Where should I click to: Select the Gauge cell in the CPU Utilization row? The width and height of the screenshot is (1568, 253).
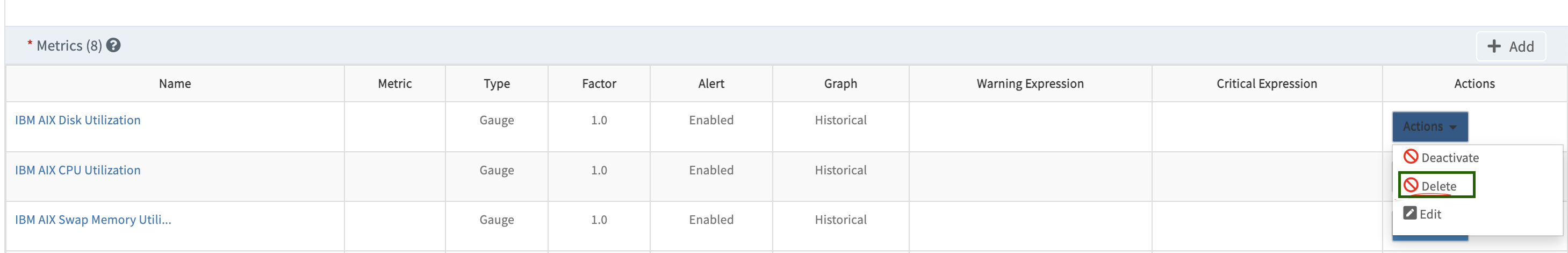[497, 170]
